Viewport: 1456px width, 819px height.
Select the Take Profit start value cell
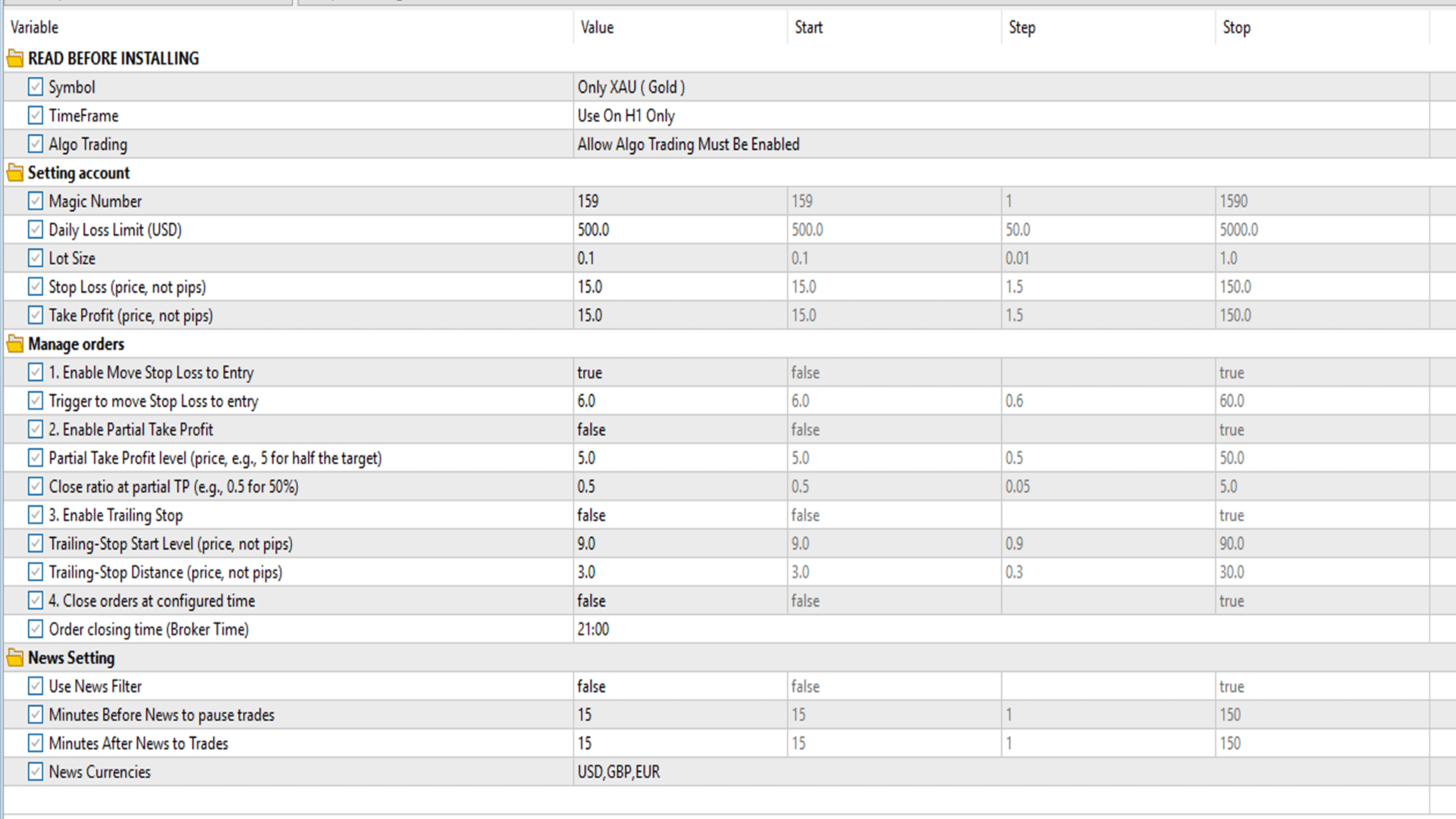click(895, 315)
